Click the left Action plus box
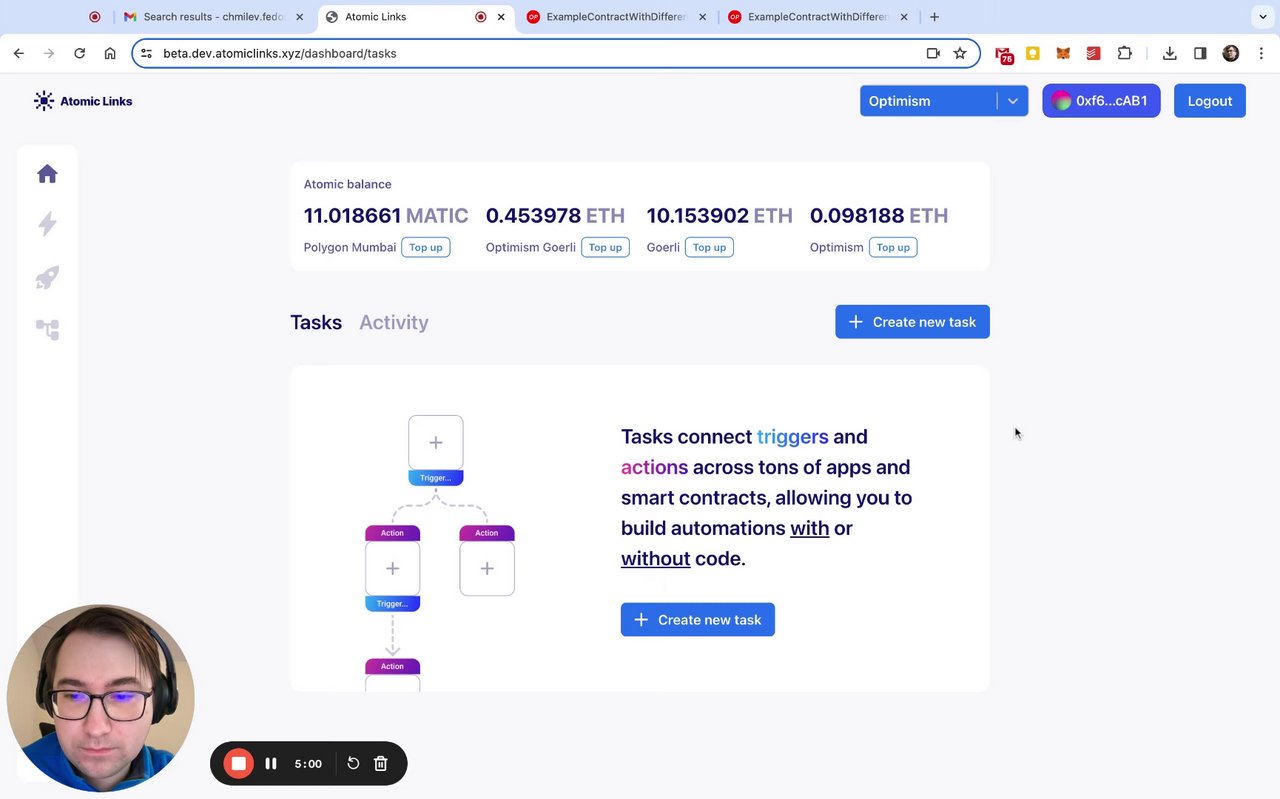Image resolution: width=1280 pixels, height=799 pixels. tap(392, 568)
